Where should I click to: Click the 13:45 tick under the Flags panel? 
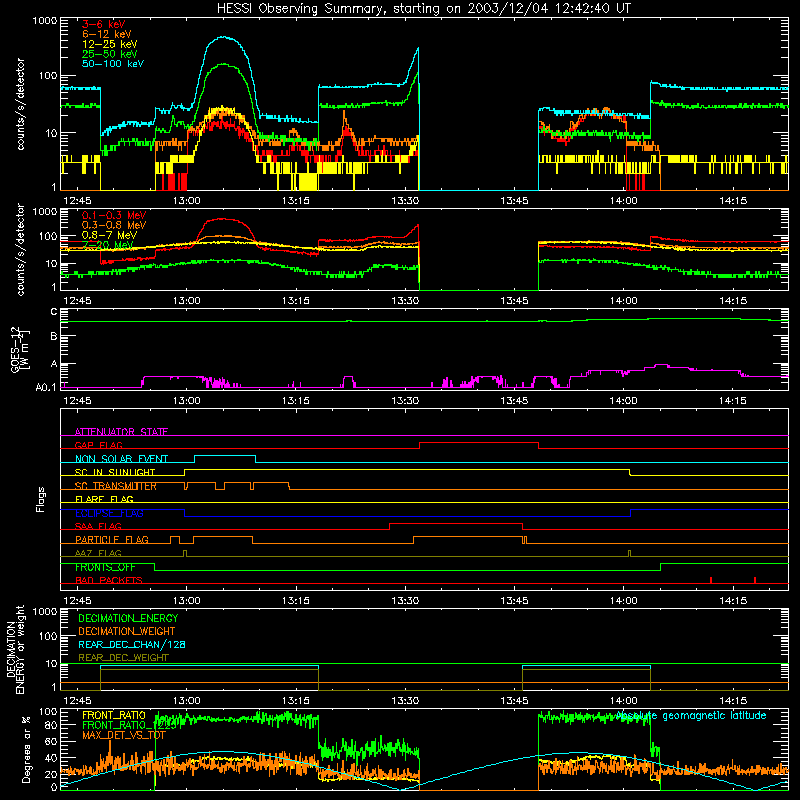pyautogui.click(x=514, y=601)
